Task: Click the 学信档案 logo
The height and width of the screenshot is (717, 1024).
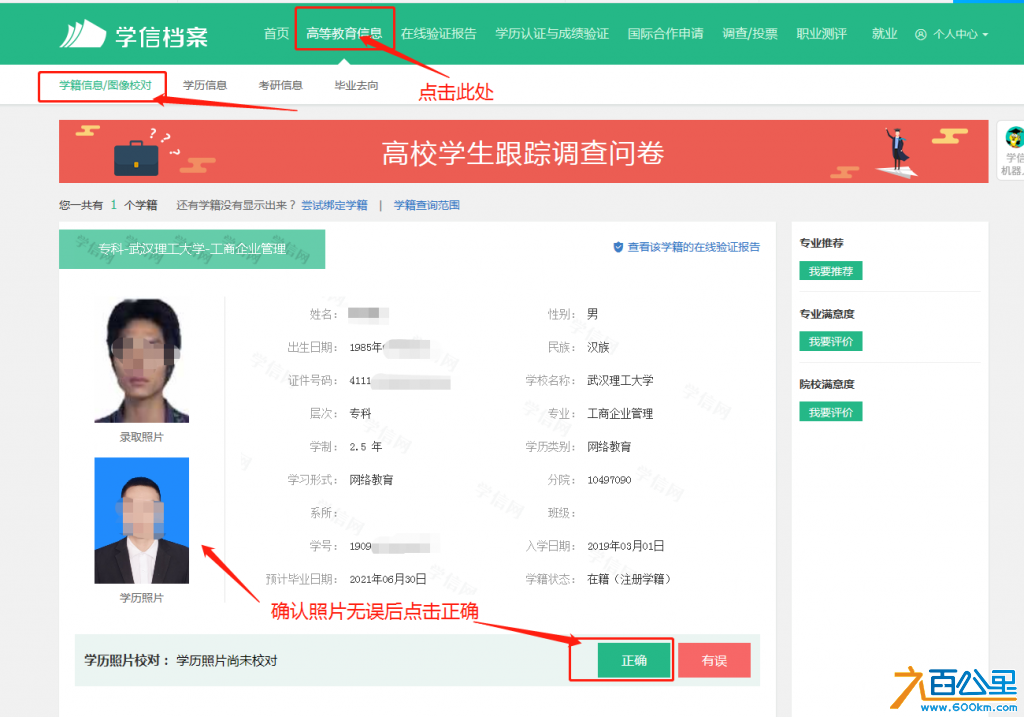Action: click(134, 35)
